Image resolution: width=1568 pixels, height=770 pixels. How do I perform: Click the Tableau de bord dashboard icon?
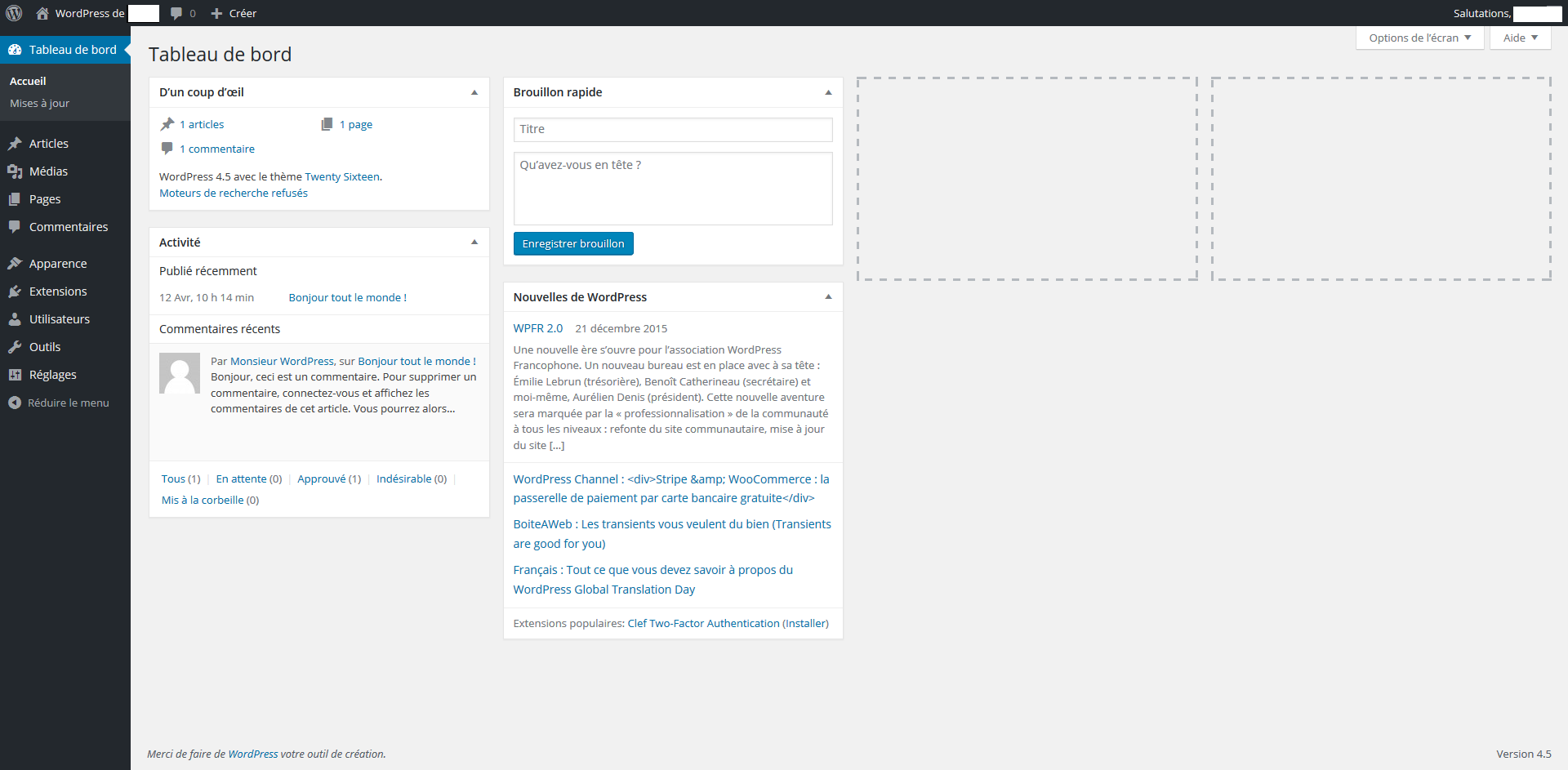pyautogui.click(x=15, y=50)
